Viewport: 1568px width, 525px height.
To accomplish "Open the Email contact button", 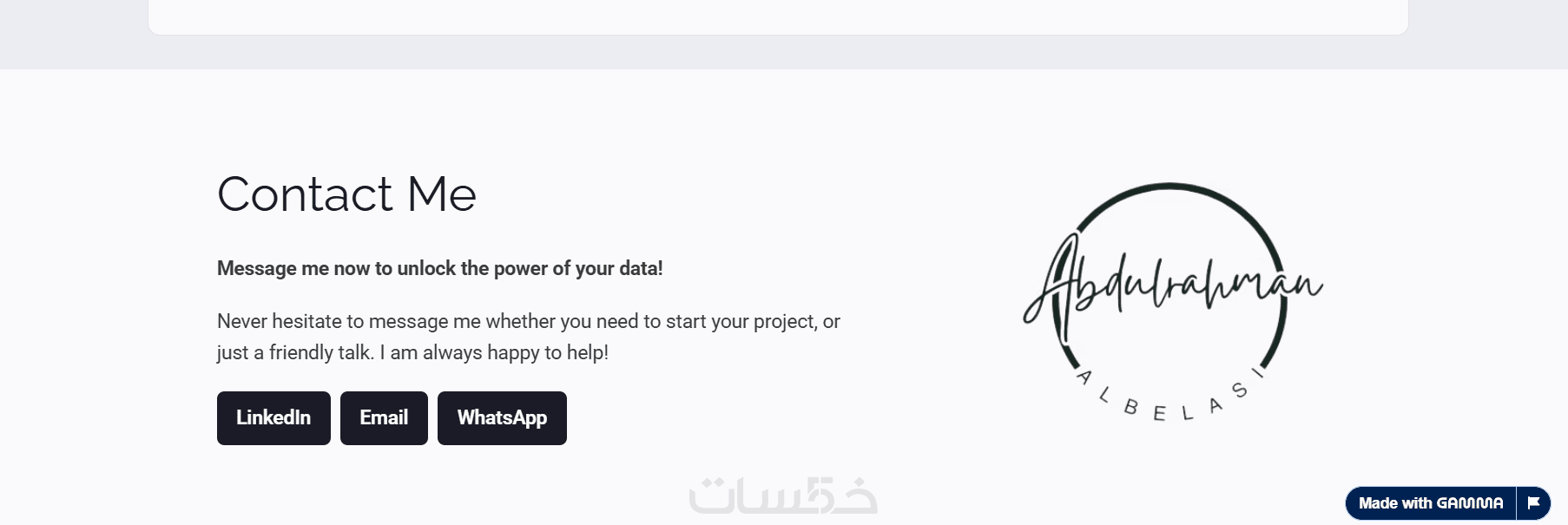I will coord(384,418).
